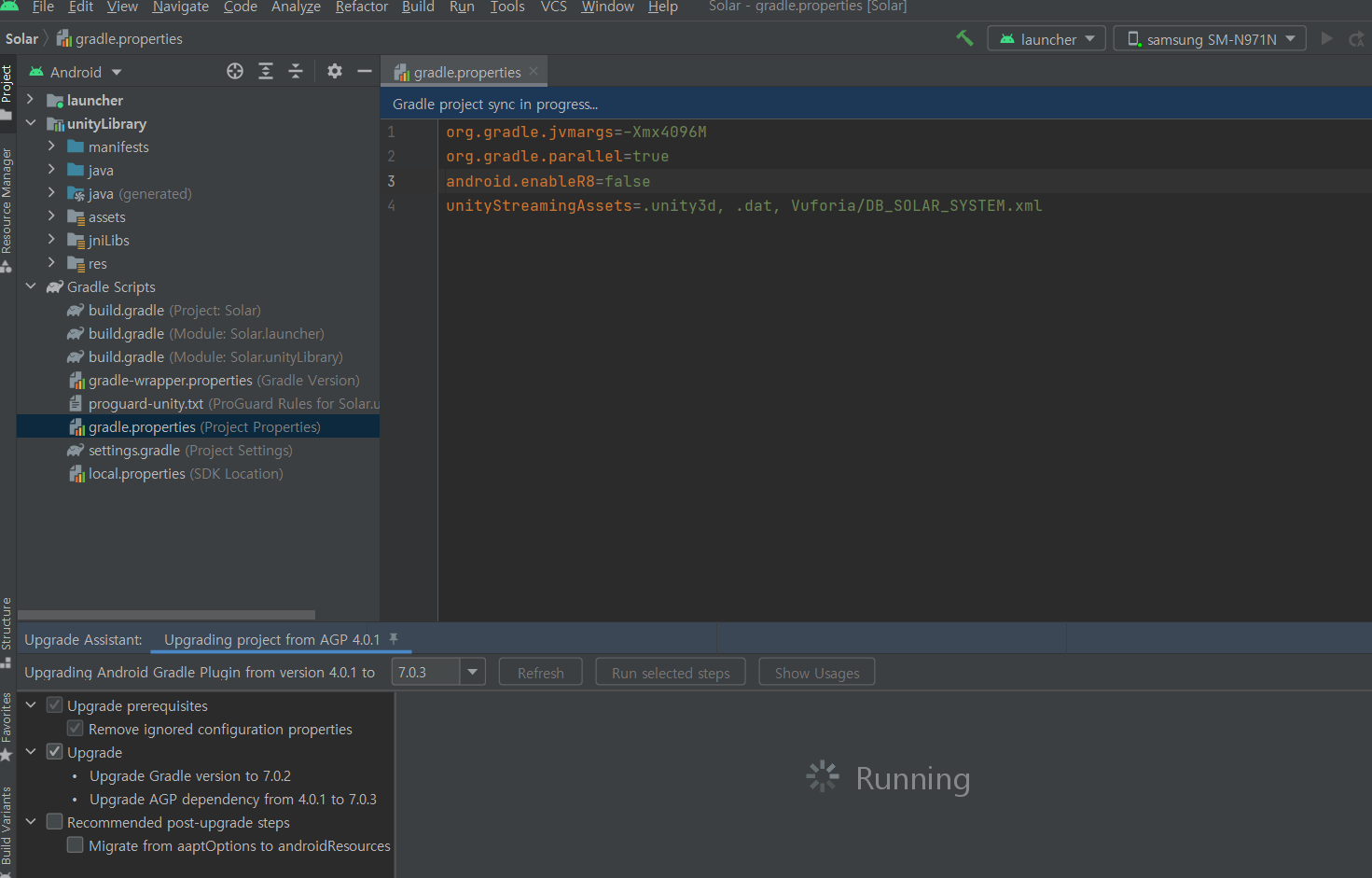Click Show Usages button

(x=817, y=672)
